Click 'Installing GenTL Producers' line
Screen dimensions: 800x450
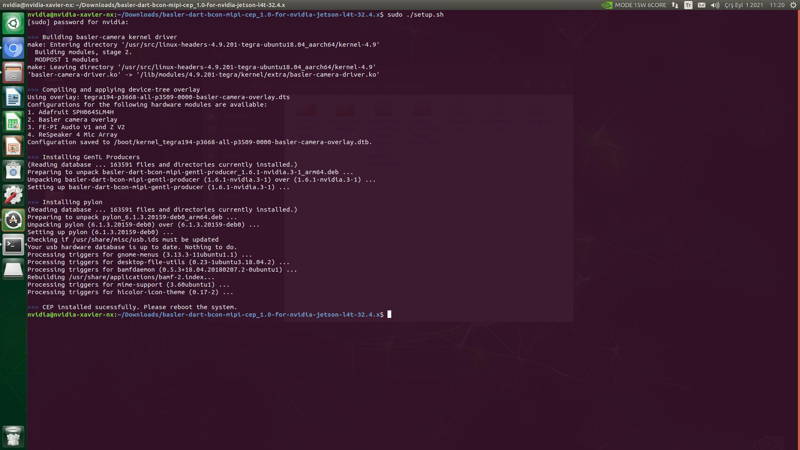pyautogui.click(x=91, y=157)
